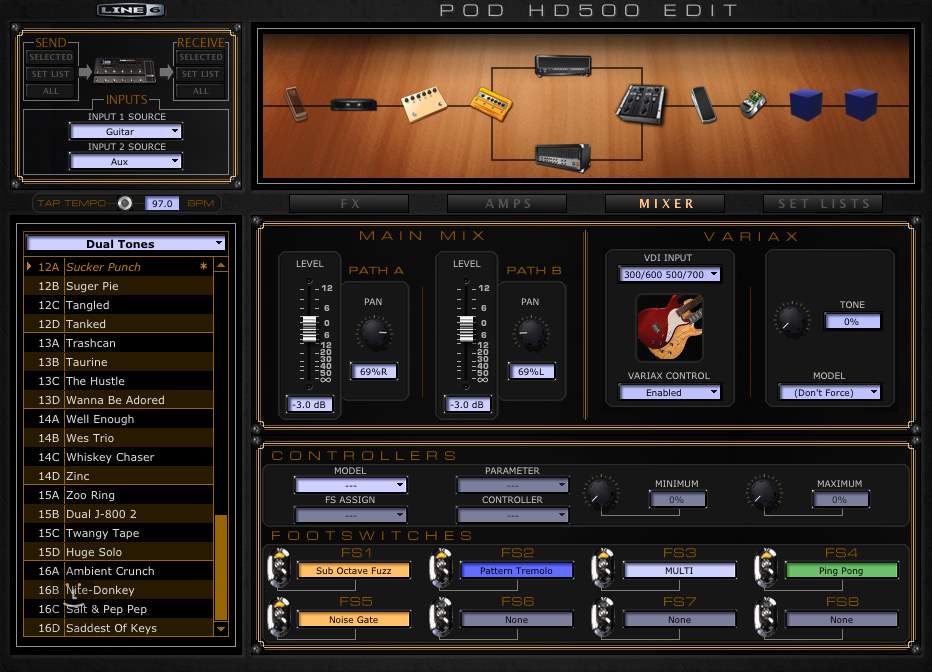Open the Controller dropdown
932x672 pixels.
(x=512, y=515)
